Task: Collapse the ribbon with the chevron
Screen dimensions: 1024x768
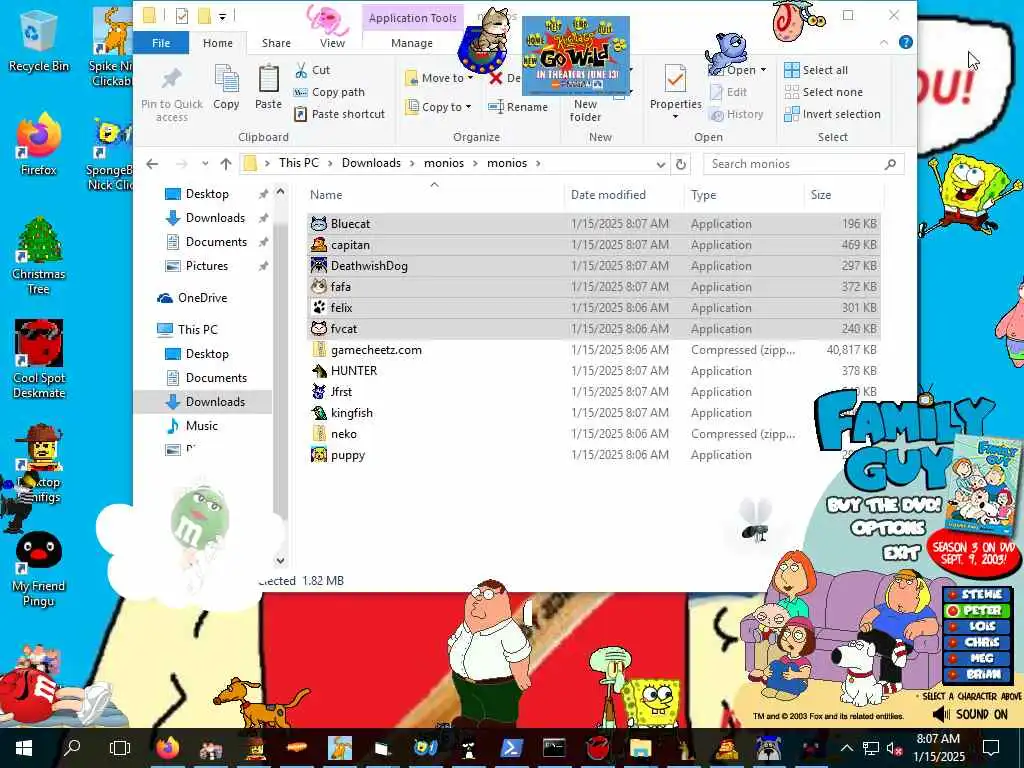Action: [x=884, y=42]
